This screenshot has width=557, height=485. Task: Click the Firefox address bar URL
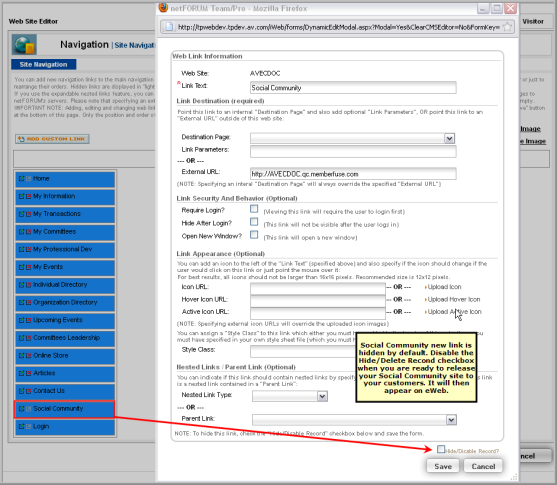[339, 27]
